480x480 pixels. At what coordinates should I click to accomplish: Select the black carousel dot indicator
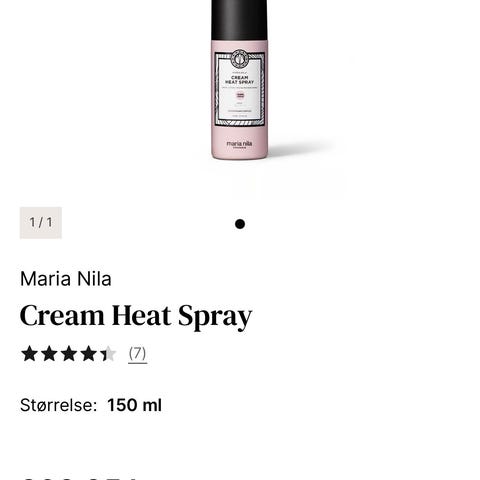pos(240,224)
